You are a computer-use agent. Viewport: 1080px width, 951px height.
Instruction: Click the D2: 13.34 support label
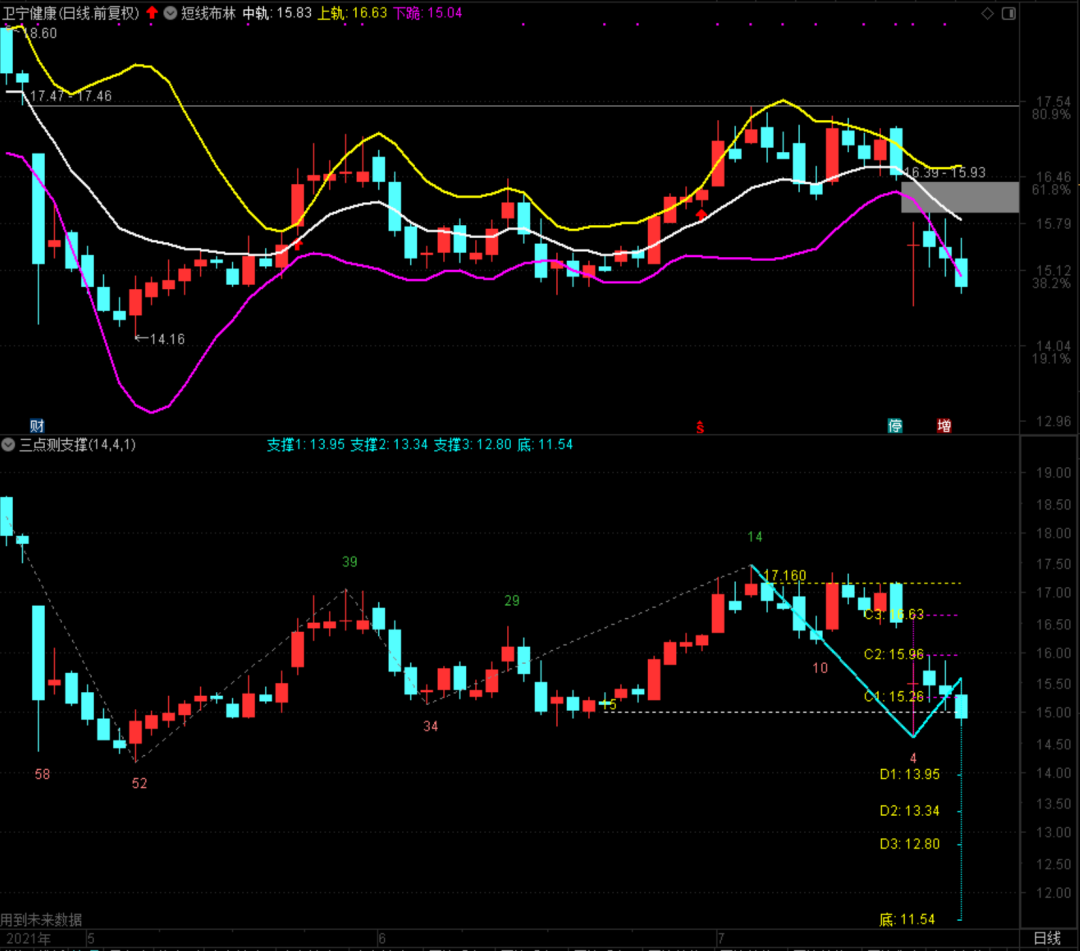(909, 811)
